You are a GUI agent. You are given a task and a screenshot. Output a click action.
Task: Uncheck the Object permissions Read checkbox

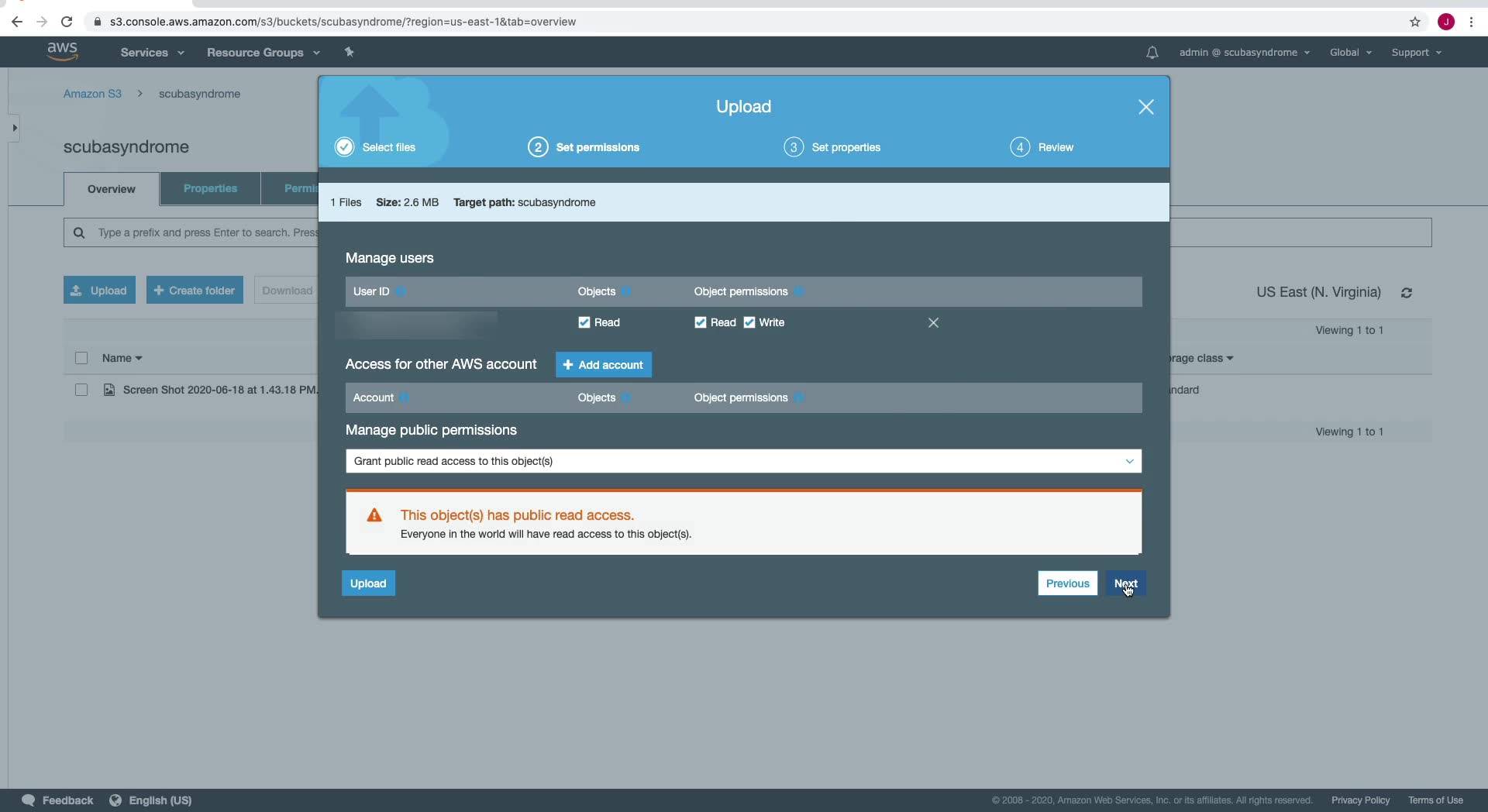701,322
